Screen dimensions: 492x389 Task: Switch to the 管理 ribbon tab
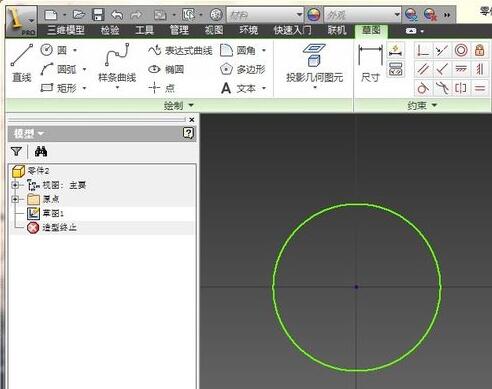point(179,30)
